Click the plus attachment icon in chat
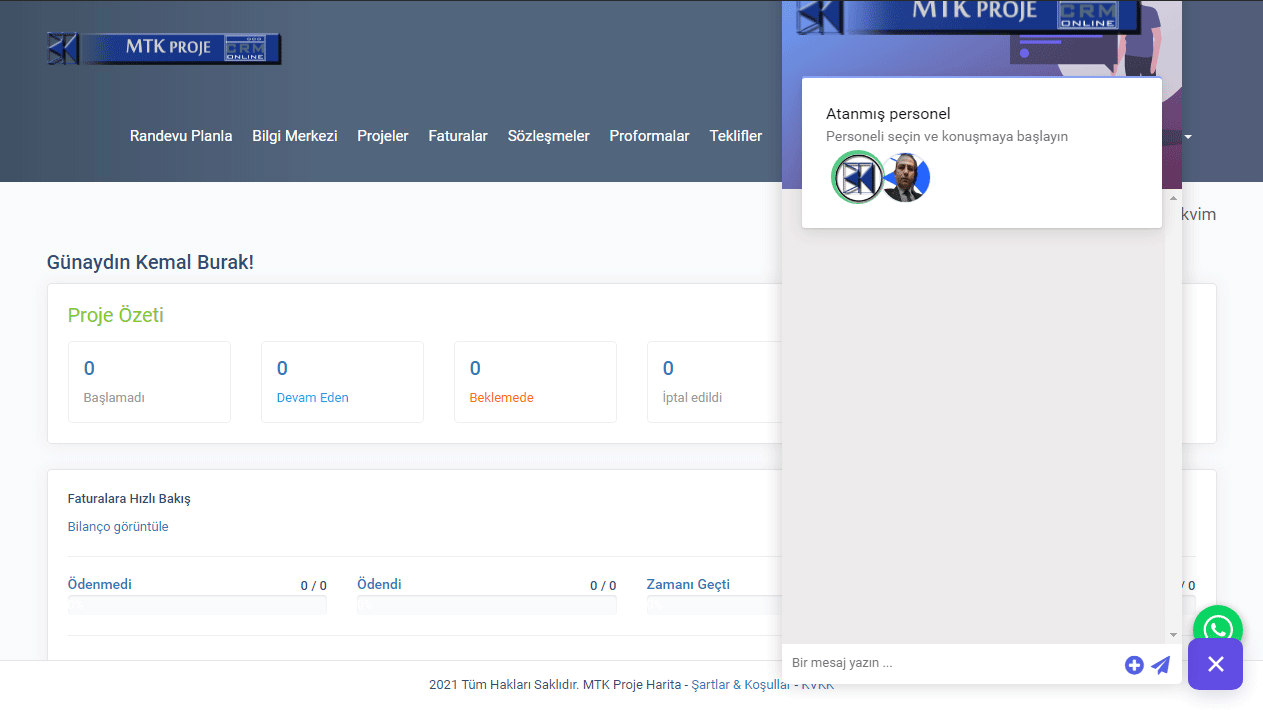1263x710 pixels. [x=1133, y=665]
